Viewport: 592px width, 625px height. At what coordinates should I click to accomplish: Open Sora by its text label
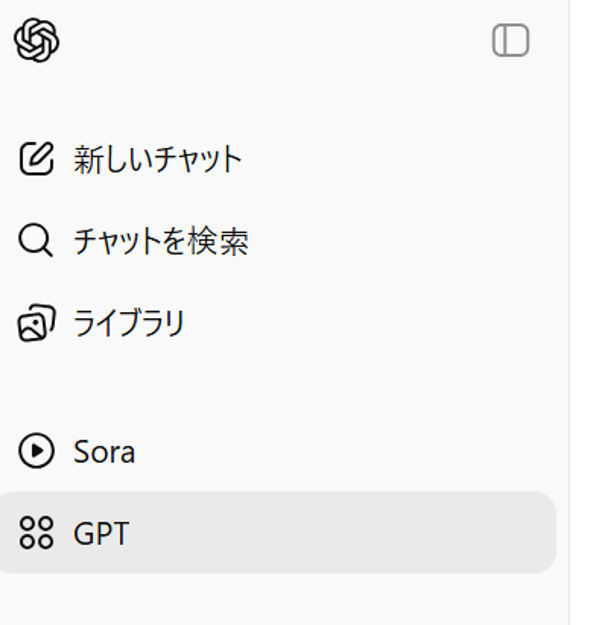click(104, 452)
